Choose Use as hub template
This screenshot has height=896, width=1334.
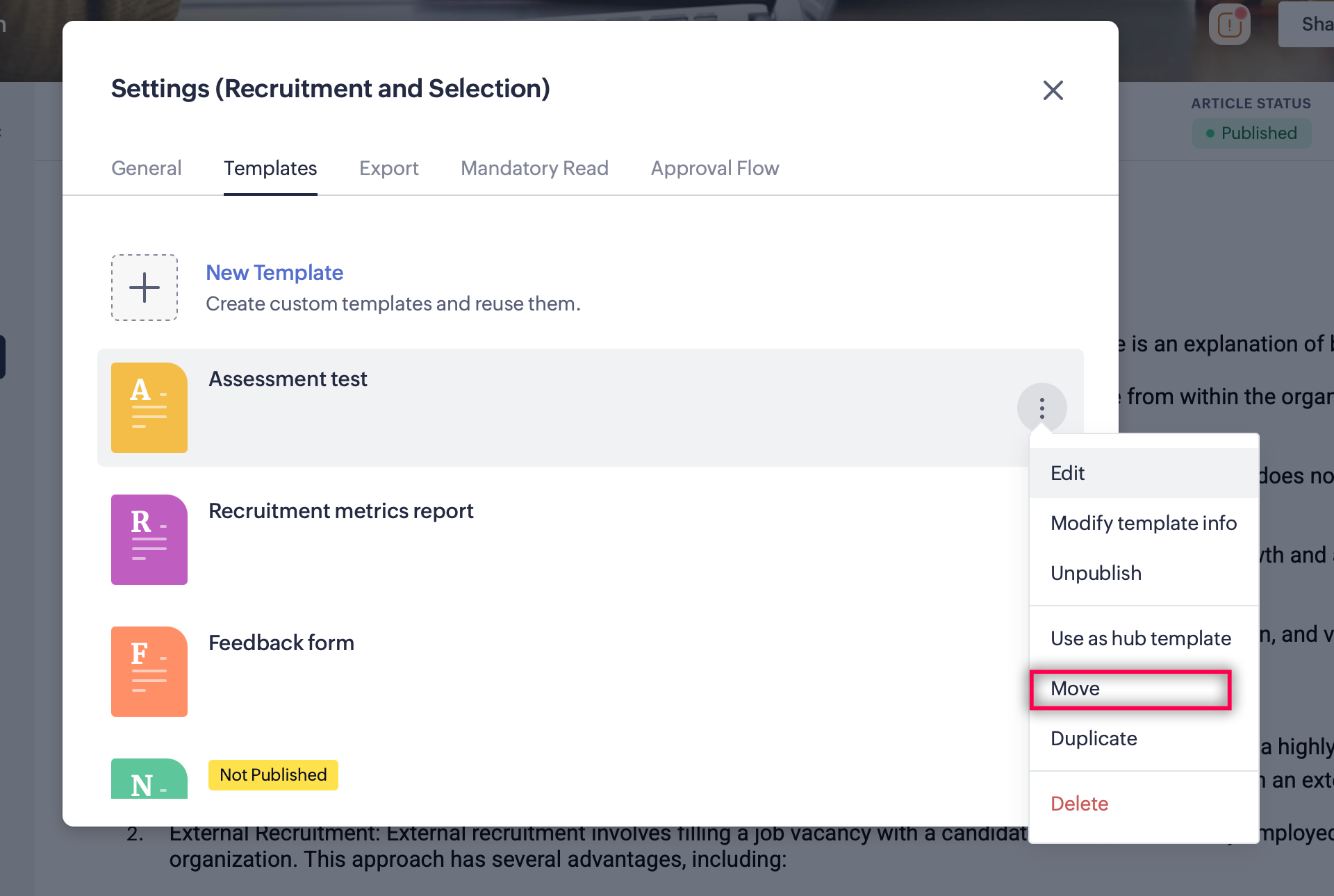[x=1140, y=638]
